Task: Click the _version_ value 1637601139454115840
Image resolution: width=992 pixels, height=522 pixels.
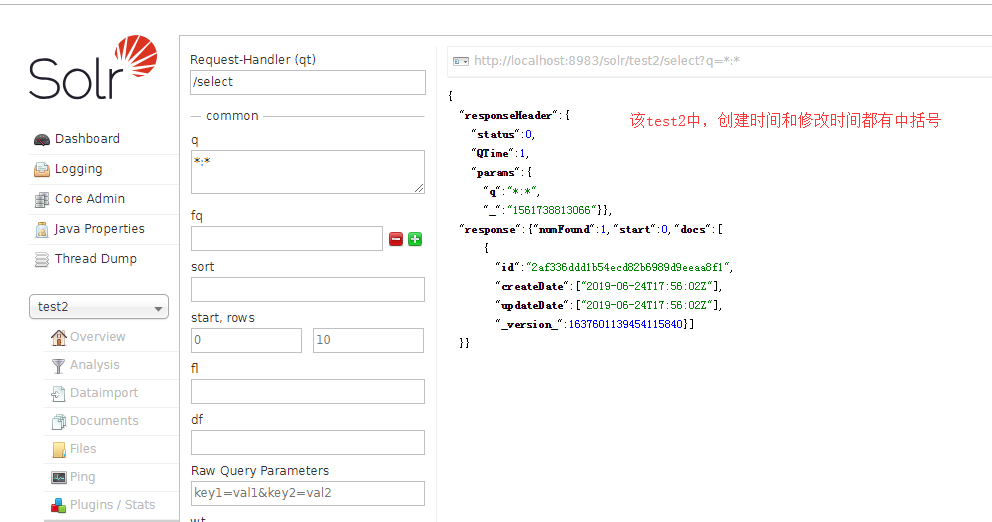Action: point(626,324)
